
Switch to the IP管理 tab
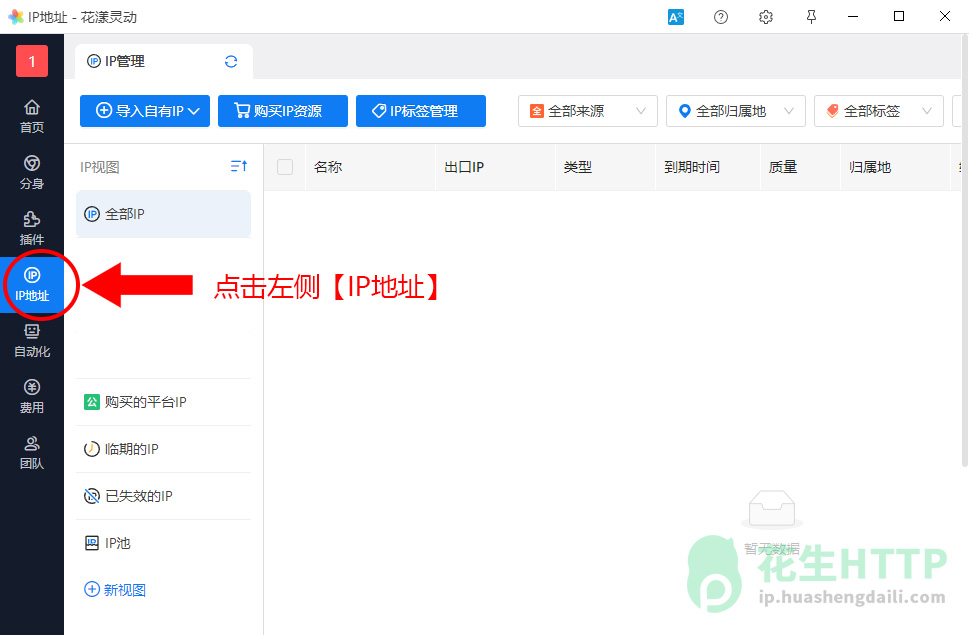click(164, 61)
